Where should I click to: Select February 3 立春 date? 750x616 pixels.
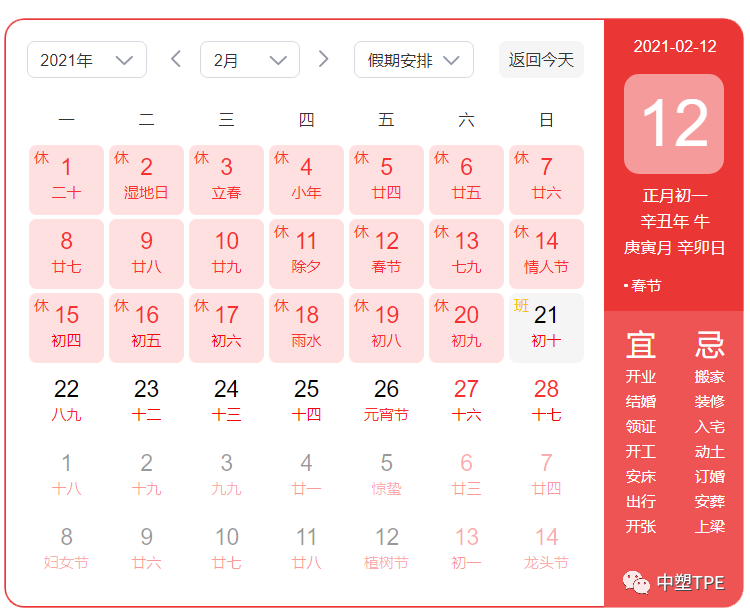click(x=226, y=179)
